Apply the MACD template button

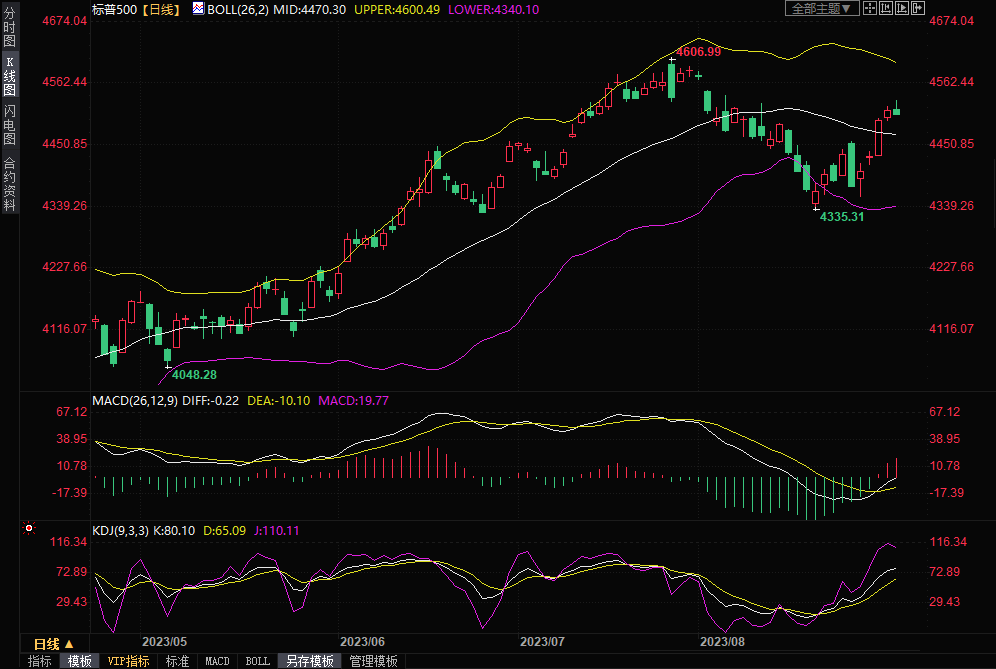pyautogui.click(x=217, y=661)
